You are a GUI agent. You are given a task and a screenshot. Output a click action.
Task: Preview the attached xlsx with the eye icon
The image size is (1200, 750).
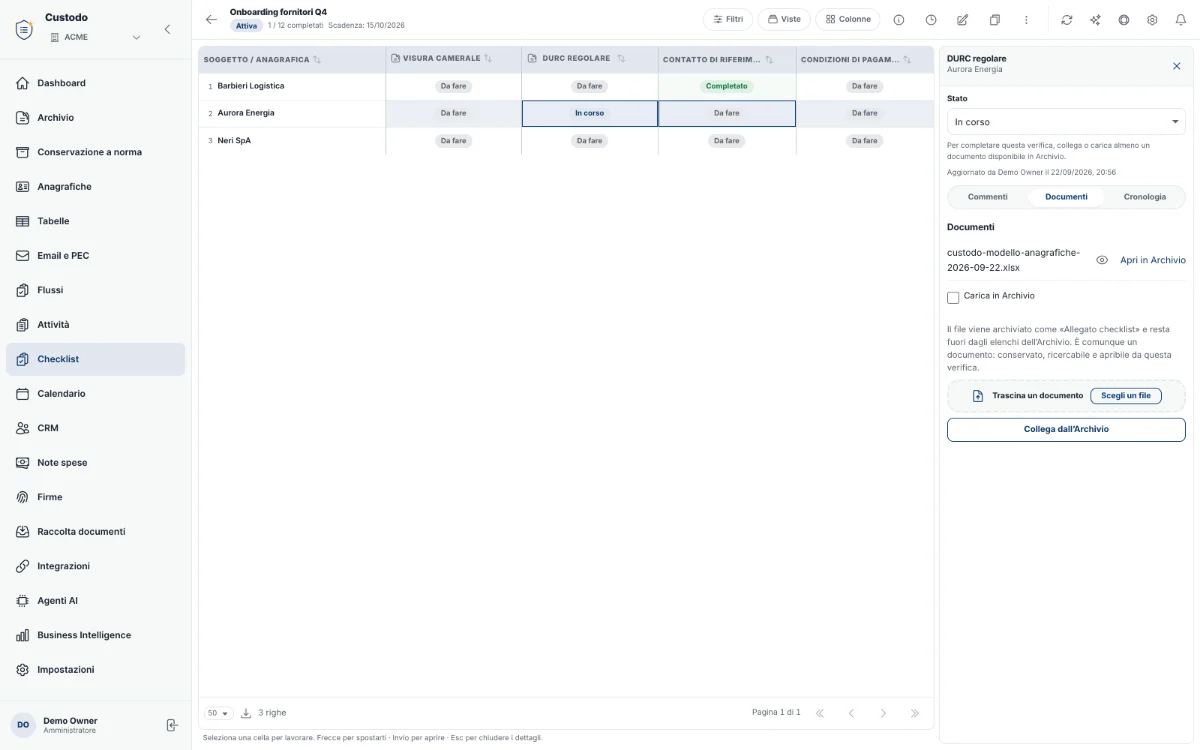click(1102, 260)
